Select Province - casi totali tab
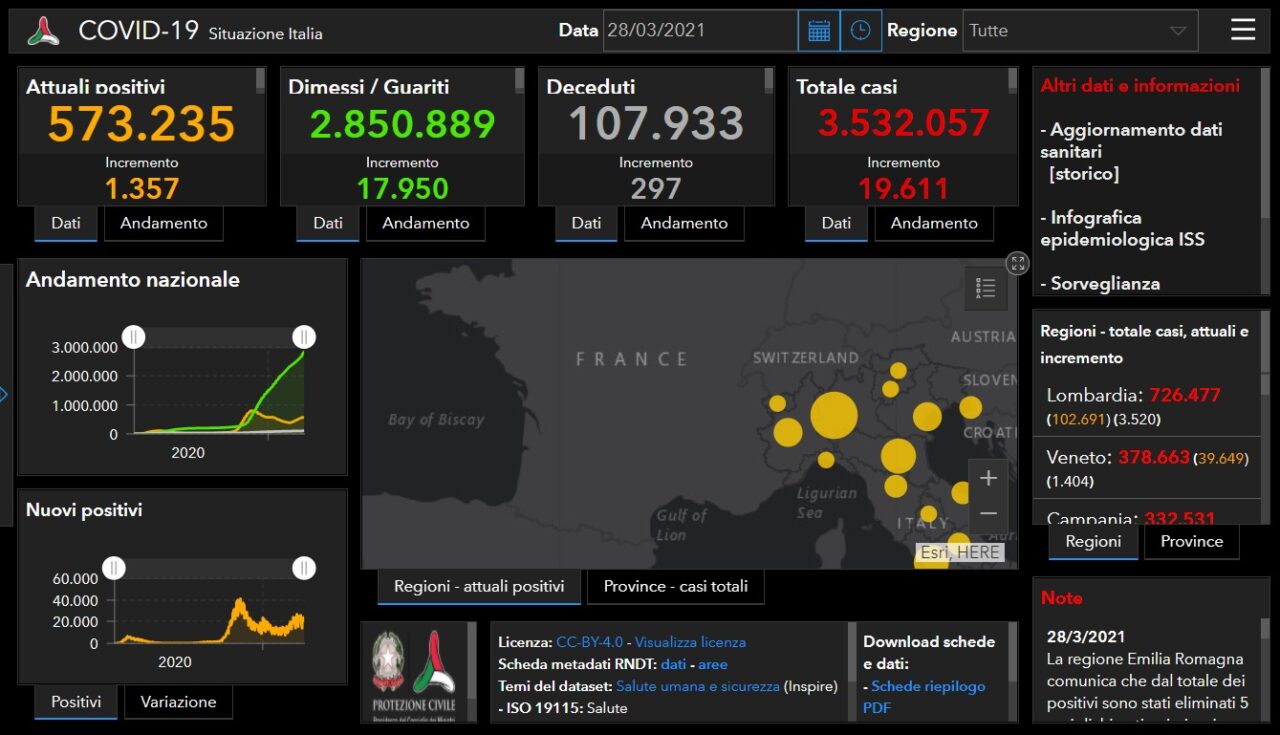The height and width of the screenshot is (735, 1280). click(675, 586)
